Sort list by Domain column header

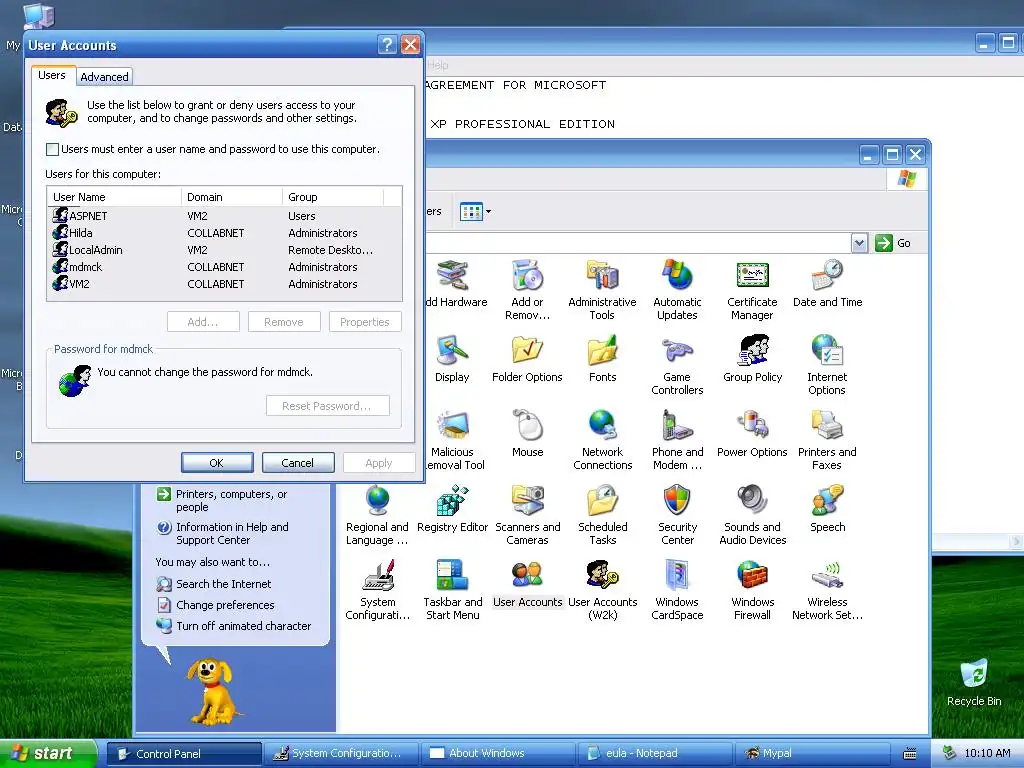[232, 197]
